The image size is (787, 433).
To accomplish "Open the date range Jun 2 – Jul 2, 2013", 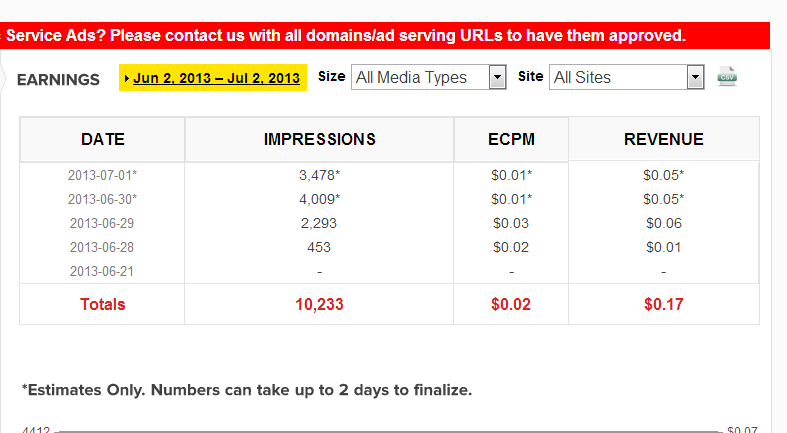I will [x=216, y=78].
